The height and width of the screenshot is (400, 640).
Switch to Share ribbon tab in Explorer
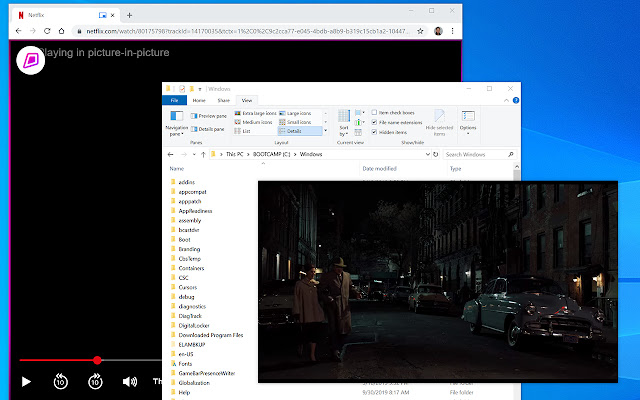pos(223,100)
